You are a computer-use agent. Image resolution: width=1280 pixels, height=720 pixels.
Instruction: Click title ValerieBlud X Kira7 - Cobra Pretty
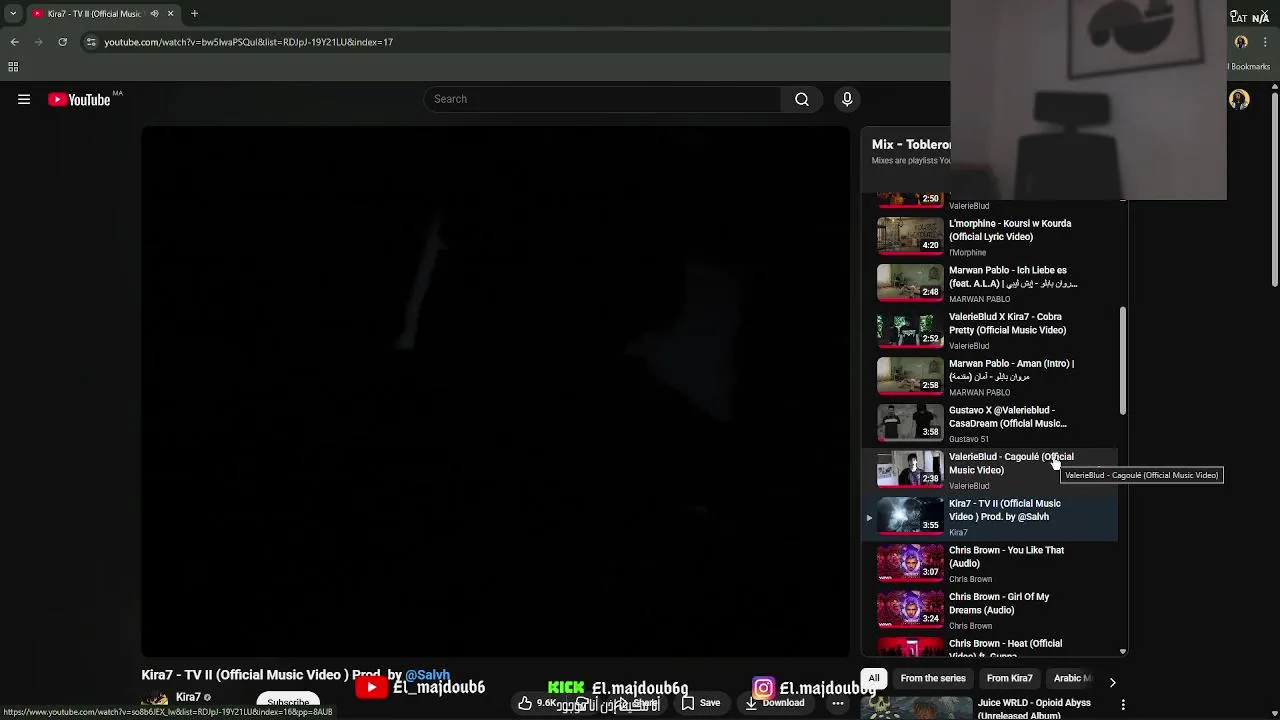(1007, 323)
